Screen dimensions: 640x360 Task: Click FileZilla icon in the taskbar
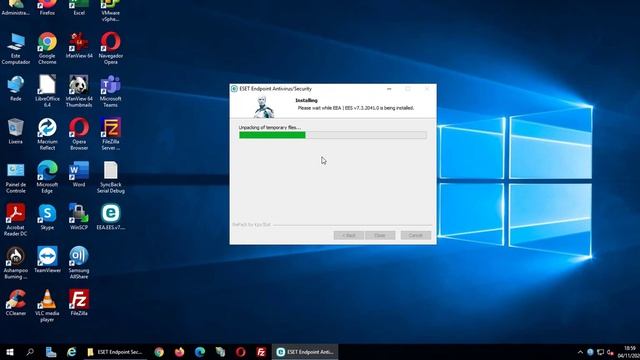(261, 352)
